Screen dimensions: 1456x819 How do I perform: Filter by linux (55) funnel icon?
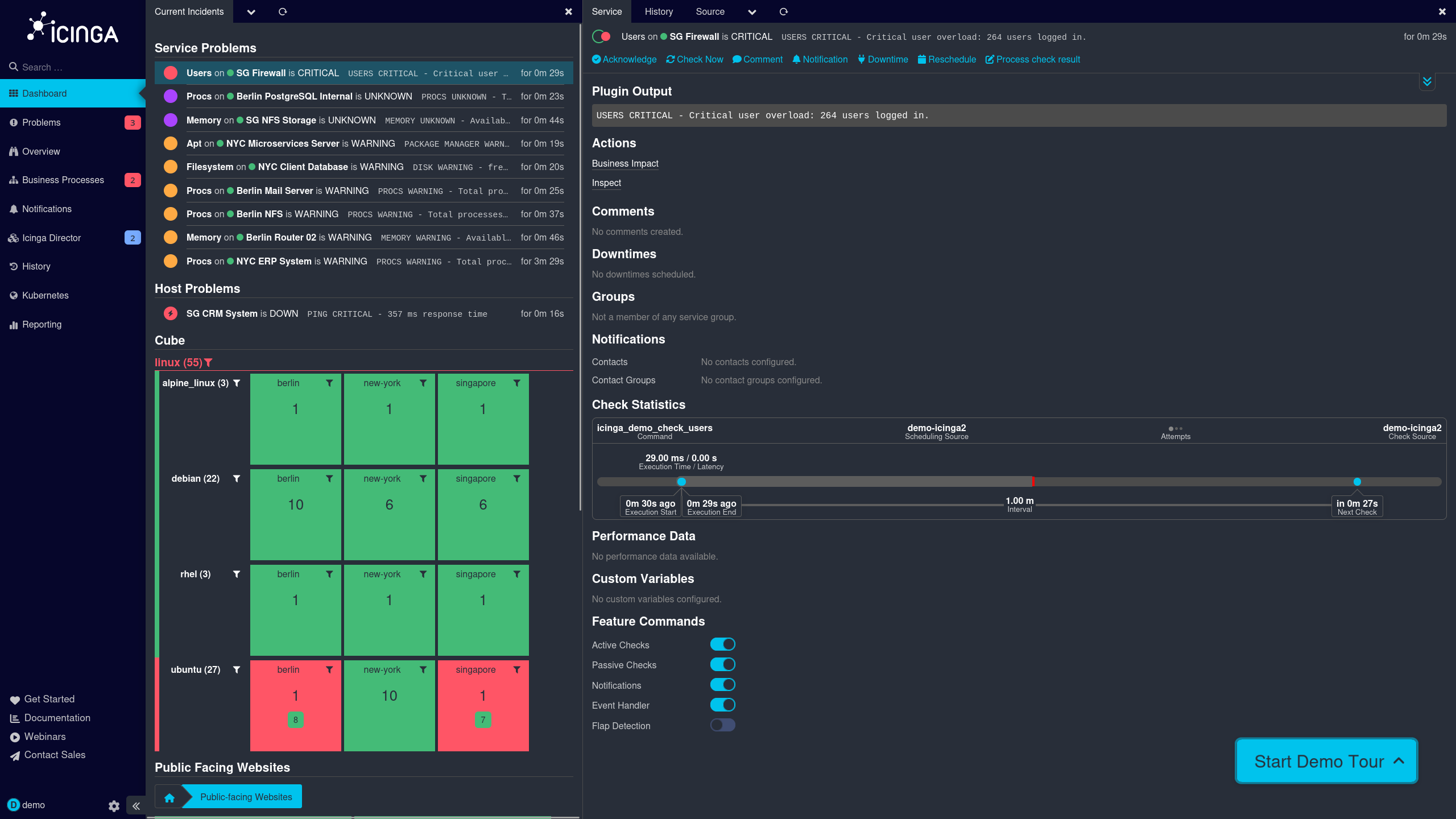[x=208, y=362]
